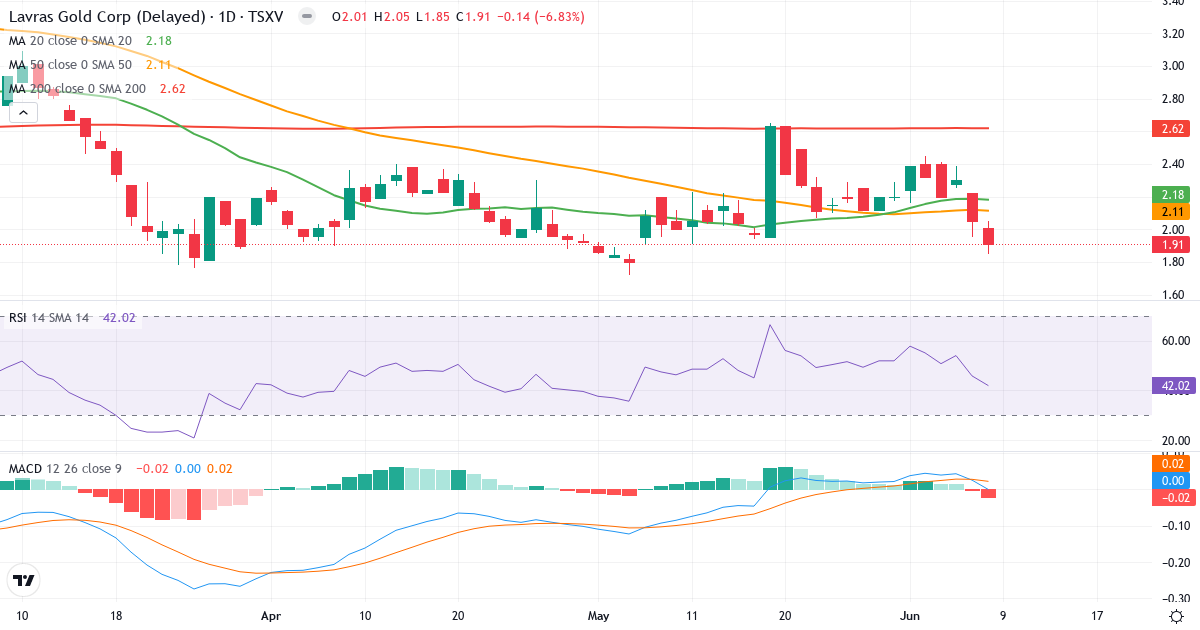Click the 1.60 level on the price scale

pos(1174,295)
